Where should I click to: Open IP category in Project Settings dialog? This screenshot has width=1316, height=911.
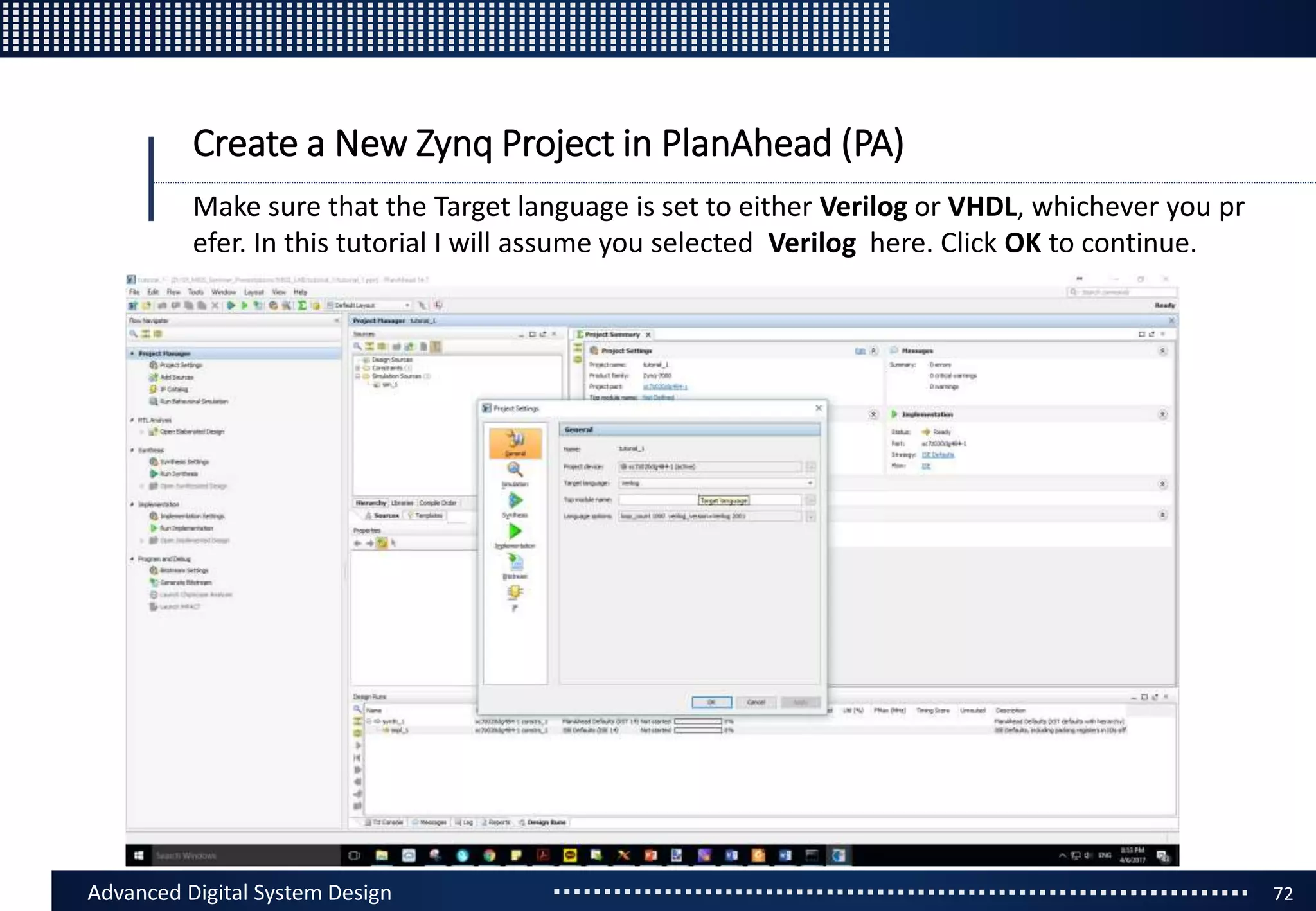(x=515, y=597)
